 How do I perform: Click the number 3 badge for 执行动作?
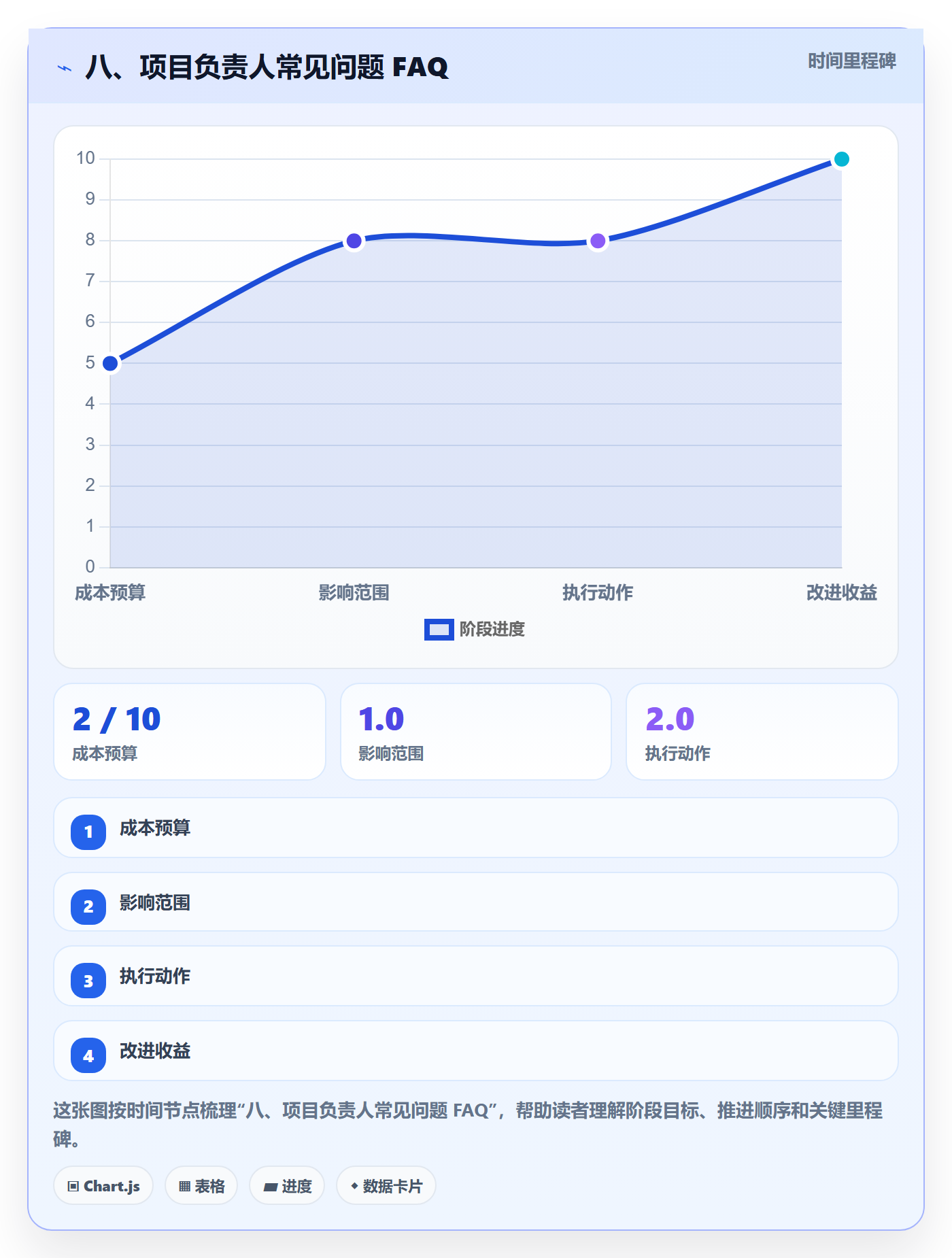pos(88,981)
